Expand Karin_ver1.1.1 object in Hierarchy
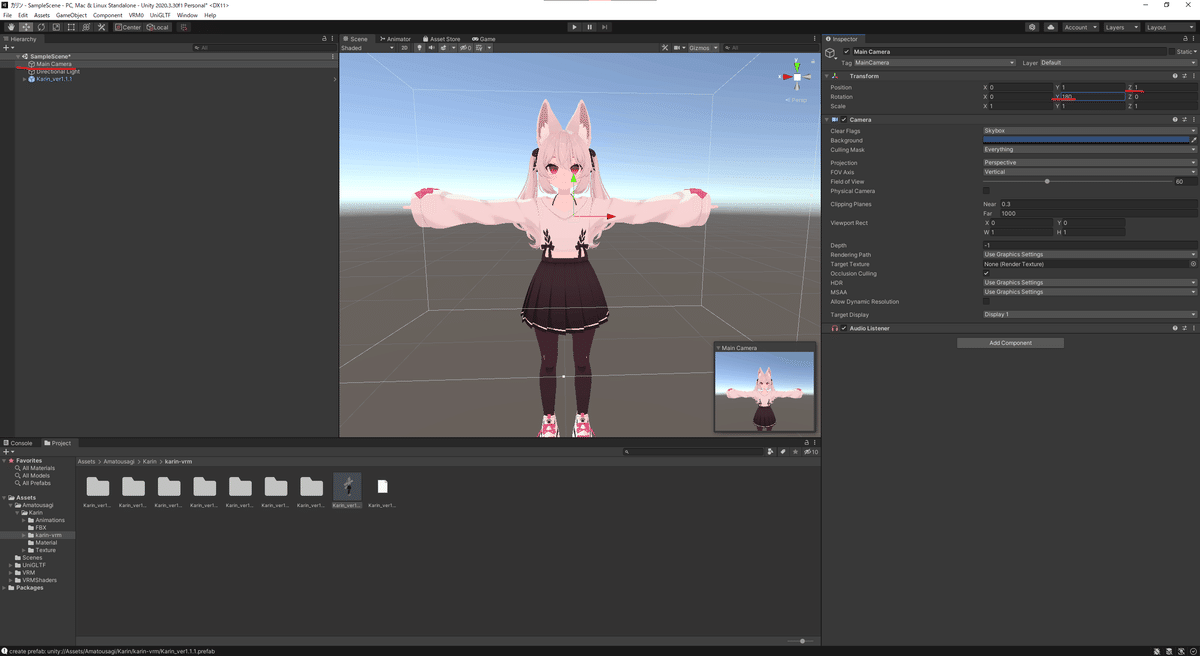The width and height of the screenshot is (1200, 656). pos(24,79)
